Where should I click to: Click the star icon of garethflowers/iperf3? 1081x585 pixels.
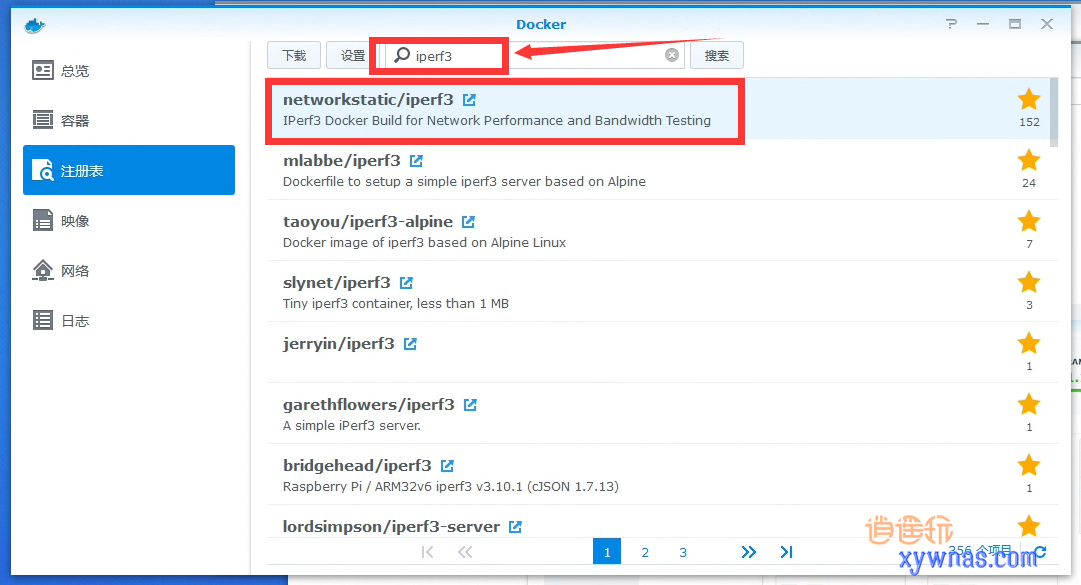[1029, 404]
